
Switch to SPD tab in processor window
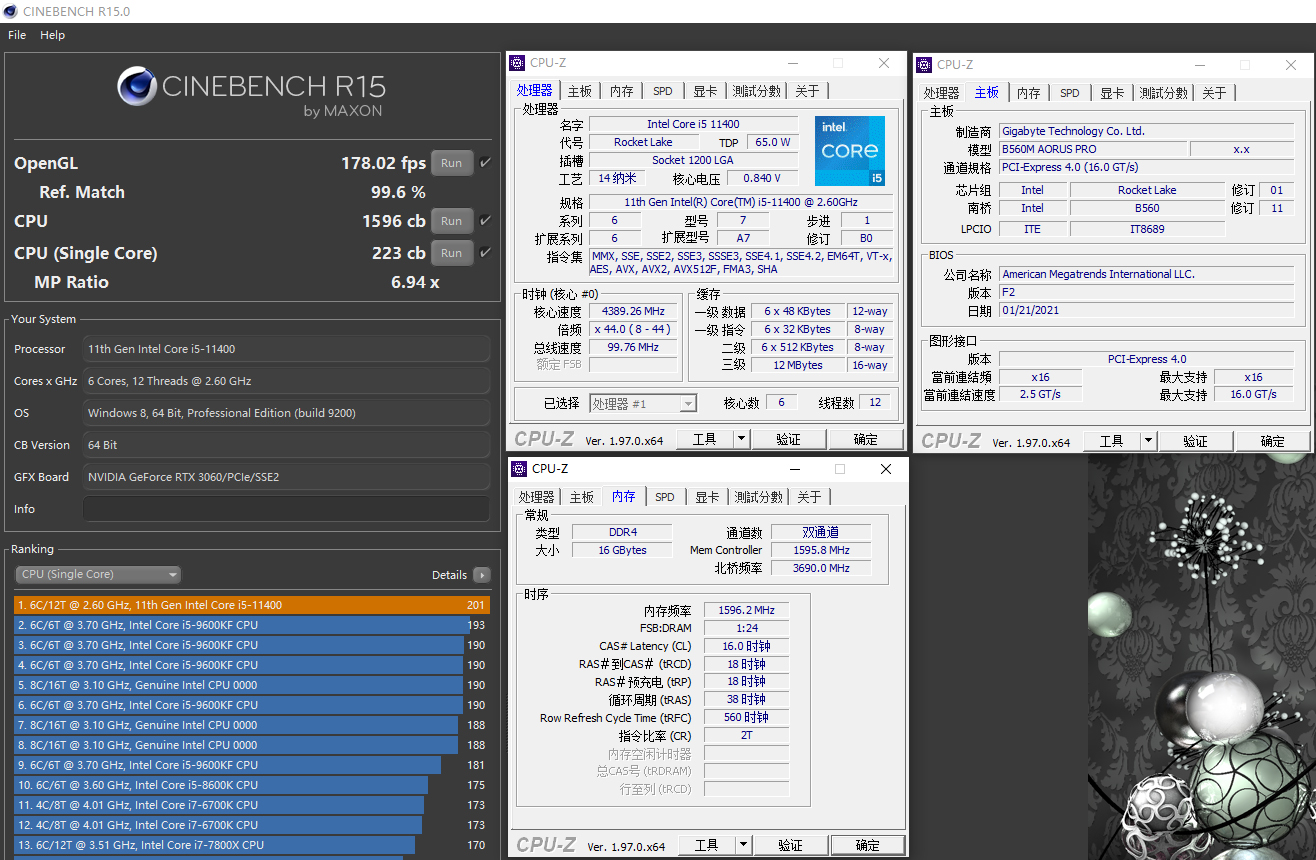point(662,91)
